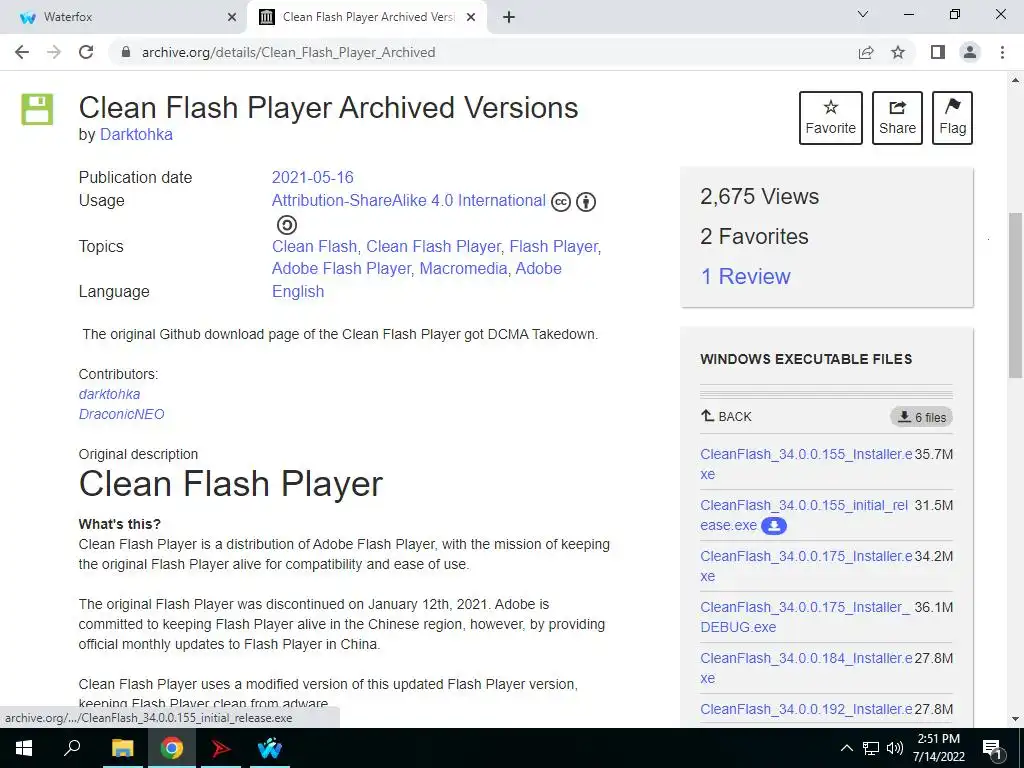Open a new tab with plus button

[509, 17]
